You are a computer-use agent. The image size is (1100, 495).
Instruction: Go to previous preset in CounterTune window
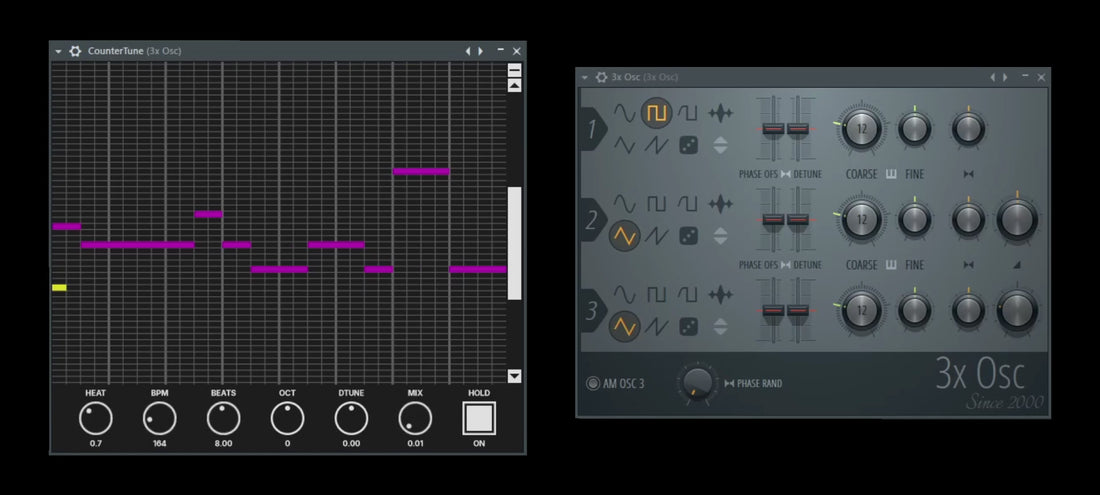point(469,51)
